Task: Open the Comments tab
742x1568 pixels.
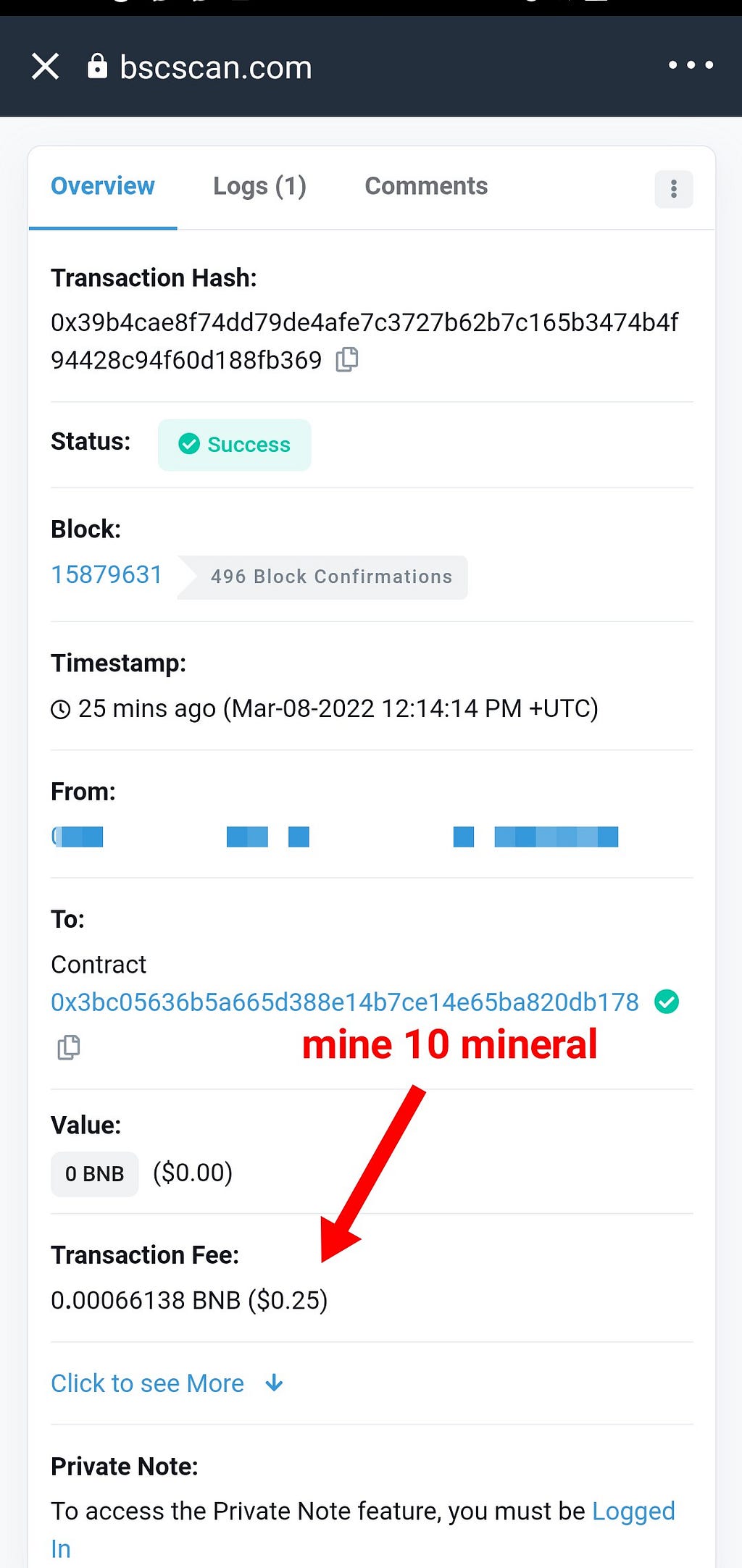Action: click(426, 186)
